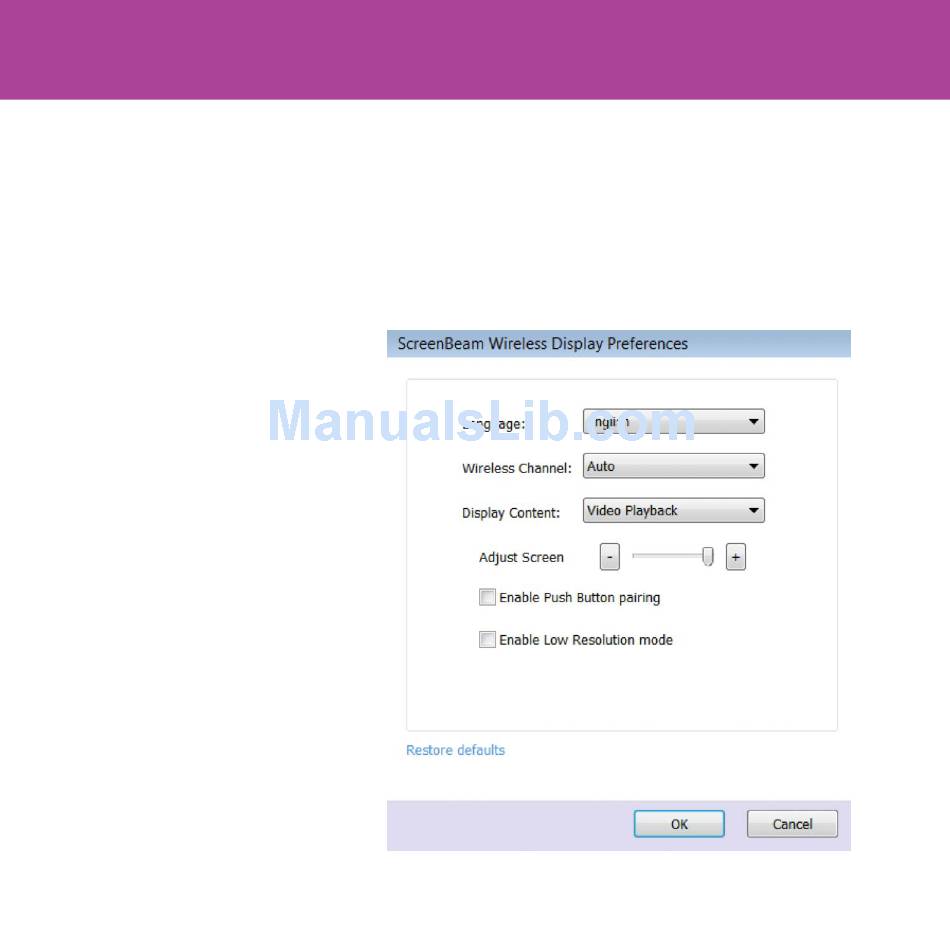
Task: Click the Restore defaults link
Action: (455, 750)
